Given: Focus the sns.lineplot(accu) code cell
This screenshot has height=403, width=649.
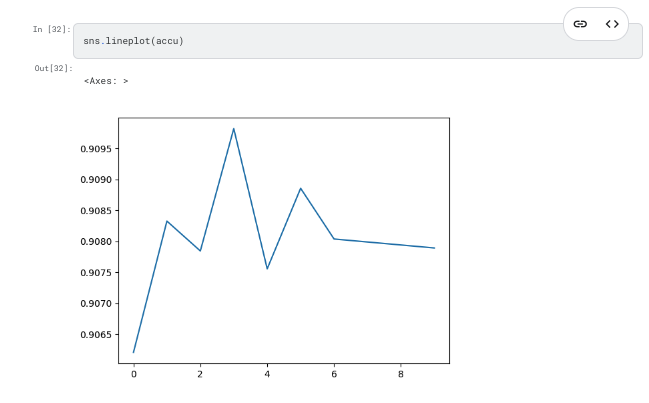Looking at the screenshot, I should 358,41.
